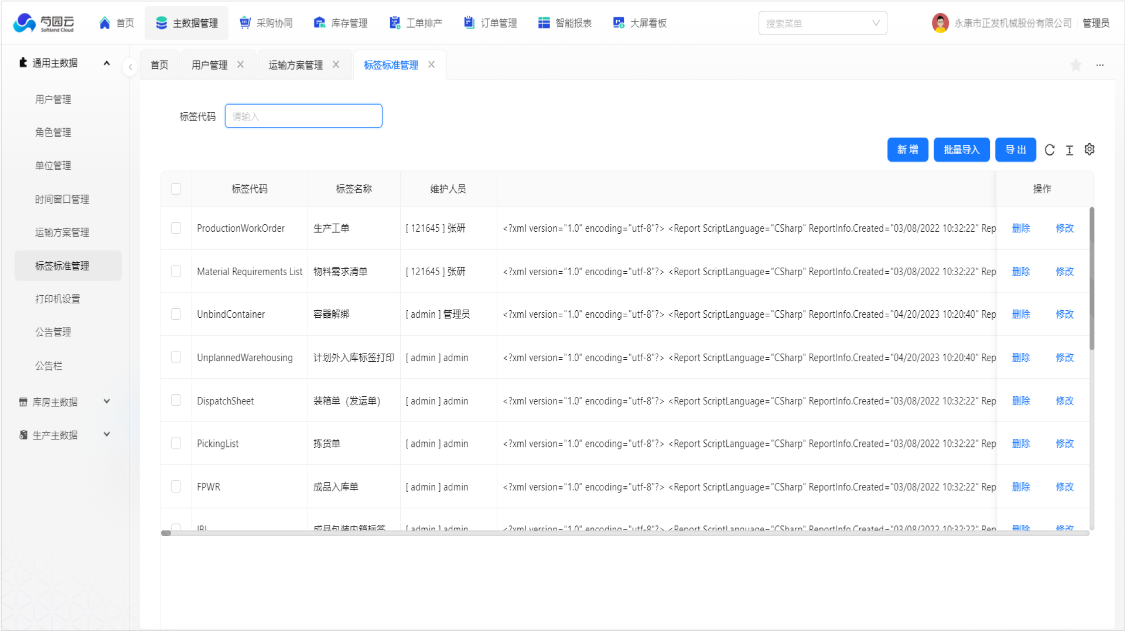Switch to the 用户管理 tab

[210, 65]
